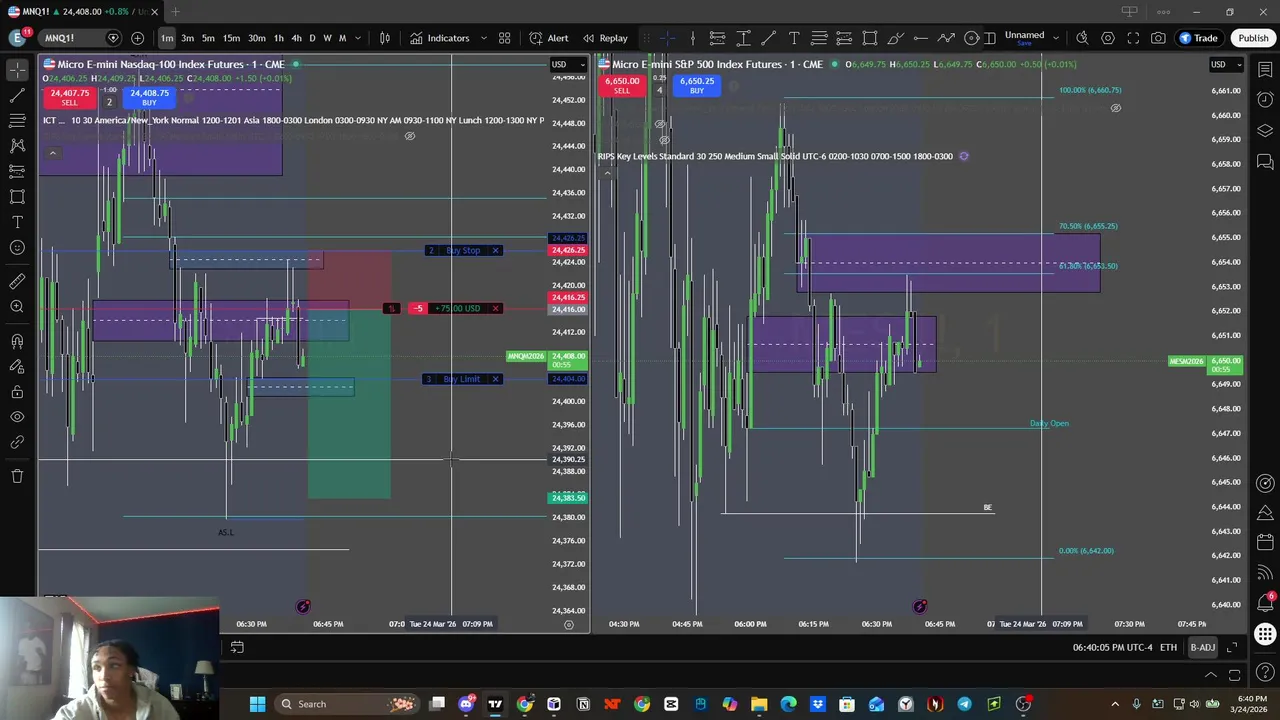Select the 1m timeframe
The width and height of the screenshot is (1280, 720).
pyautogui.click(x=167, y=38)
